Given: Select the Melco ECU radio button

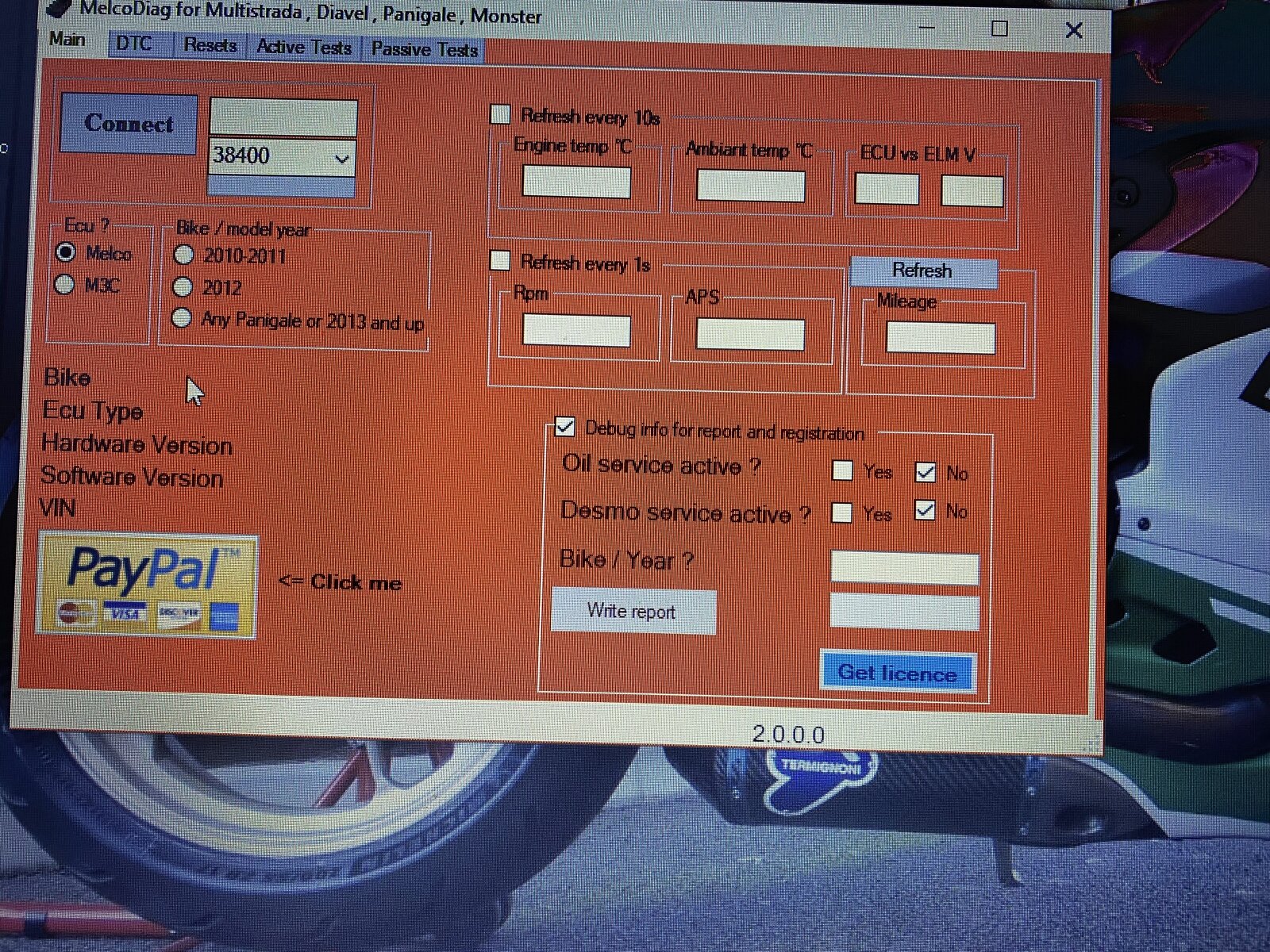Looking at the screenshot, I should tap(66, 252).
